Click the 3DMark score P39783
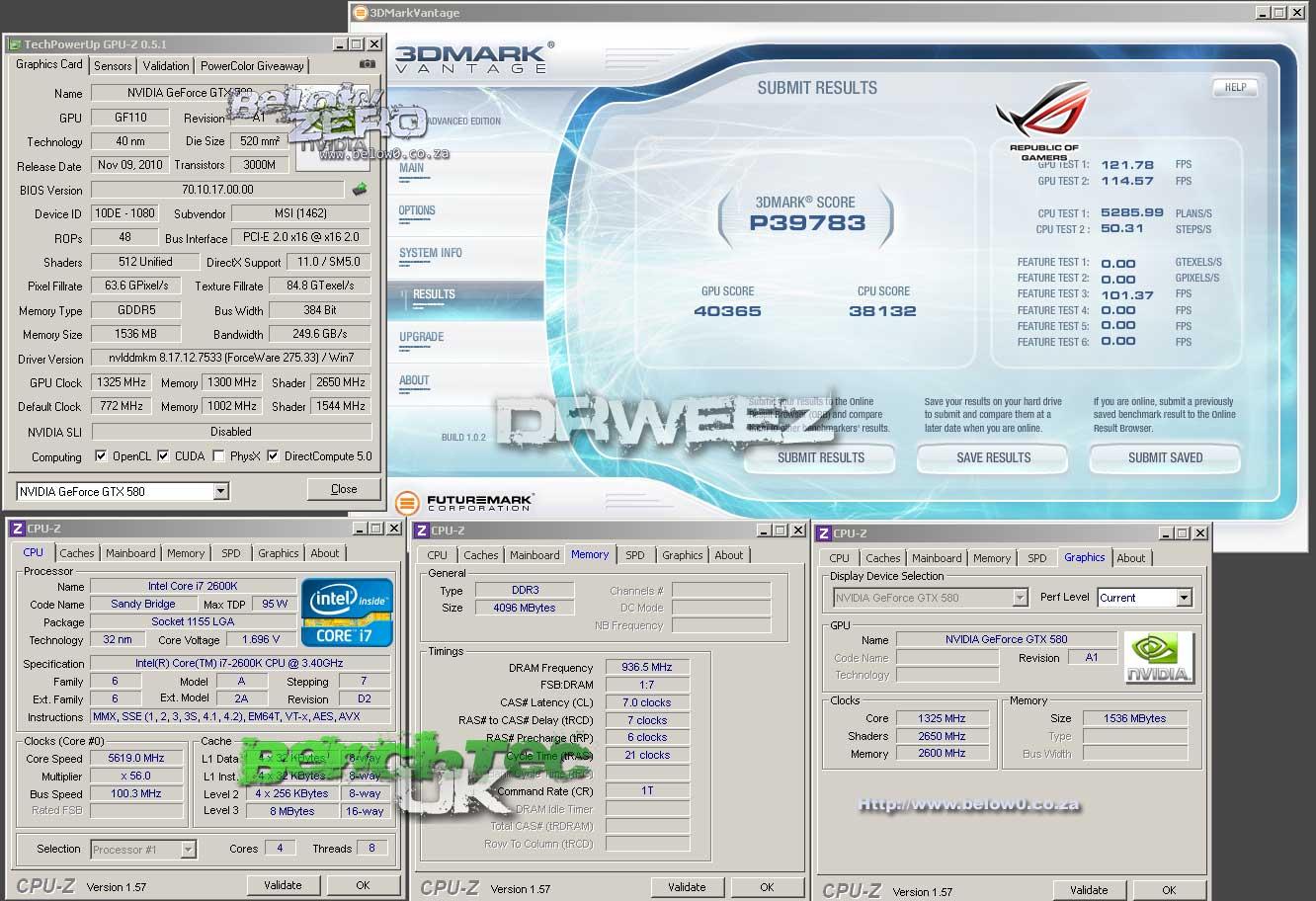The width and height of the screenshot is (1316, 901). pos(807,223)
